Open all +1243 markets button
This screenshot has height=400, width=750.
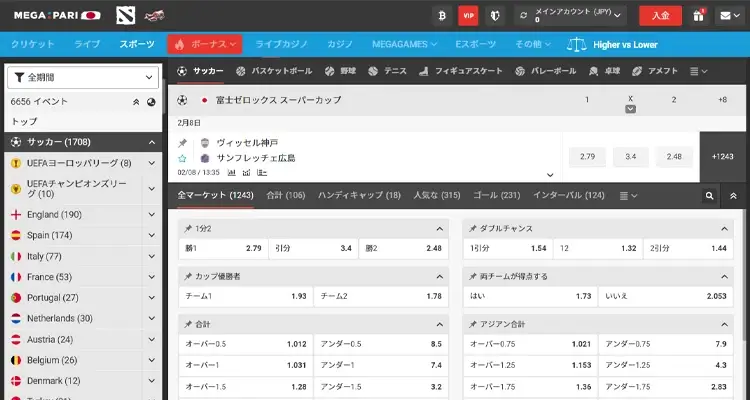(722, 156)
